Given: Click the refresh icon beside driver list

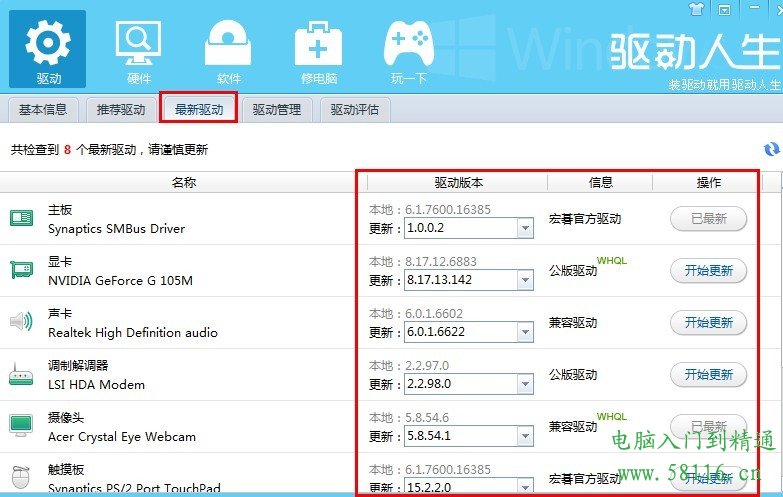Looking at the screenshot, I should click(x=771, y=149).
